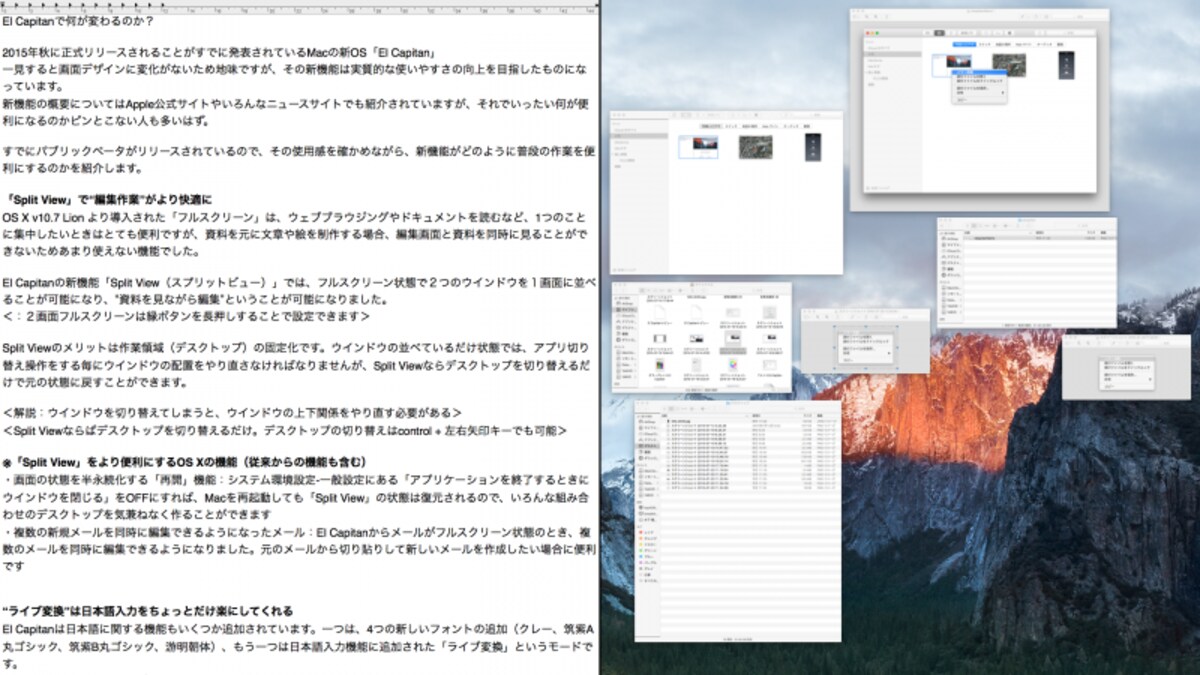Select the small gray window beside the Finder icon window
This screenshot has width=1200, height=675.
click(x=866, y=341)
